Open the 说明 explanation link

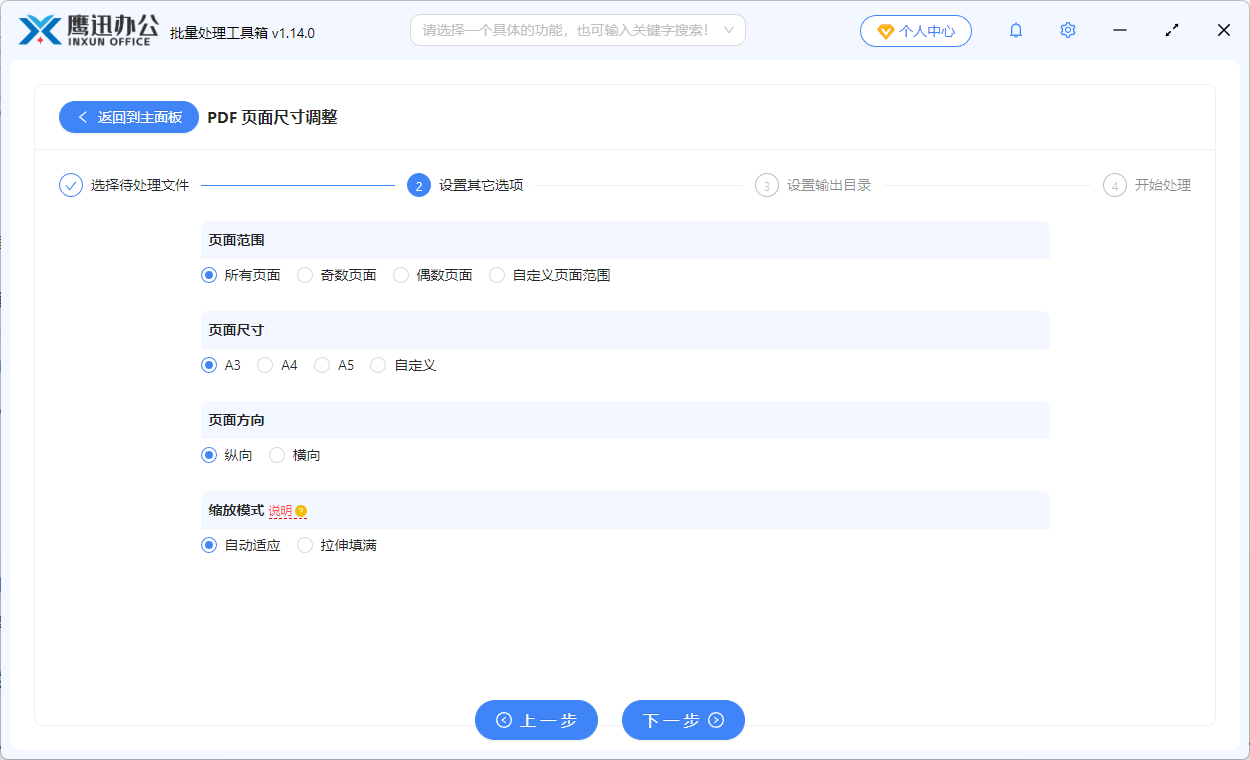pos(281,510)
